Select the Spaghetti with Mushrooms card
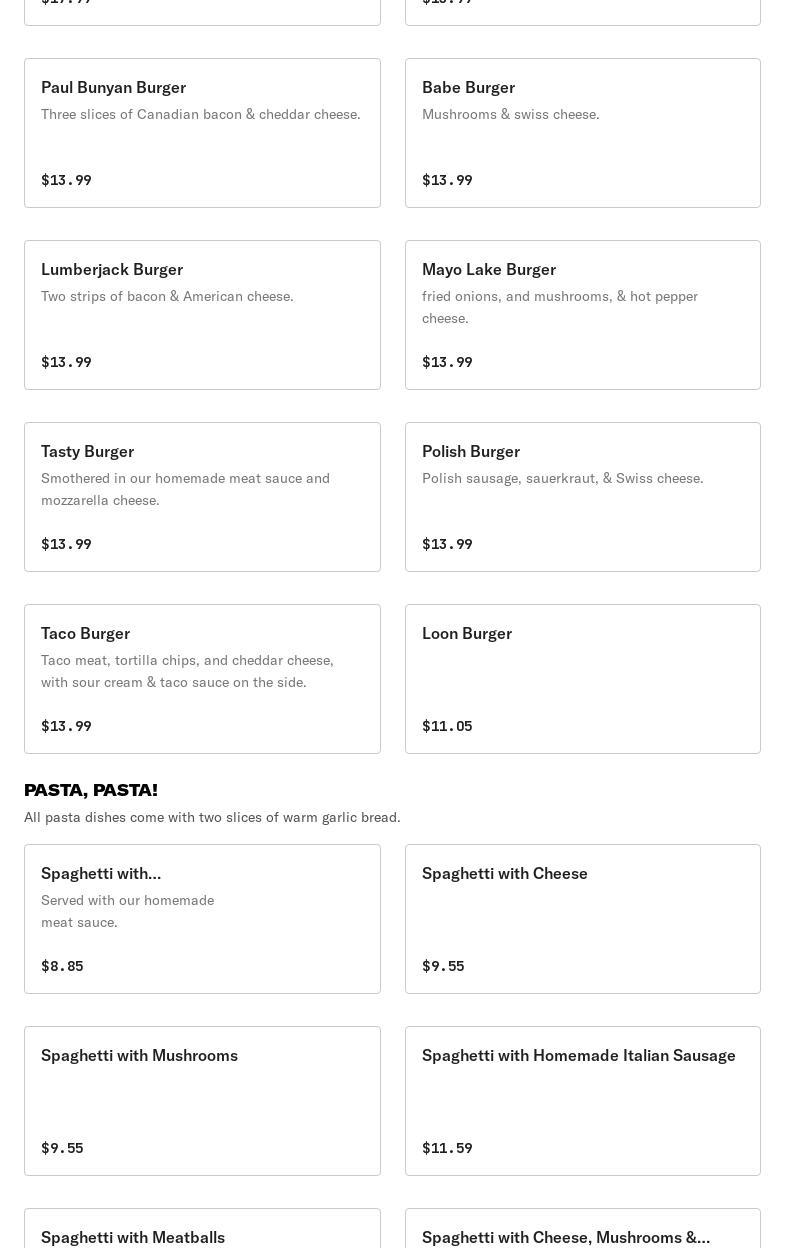This screenshot has width=785, height=1248. 202,1101
